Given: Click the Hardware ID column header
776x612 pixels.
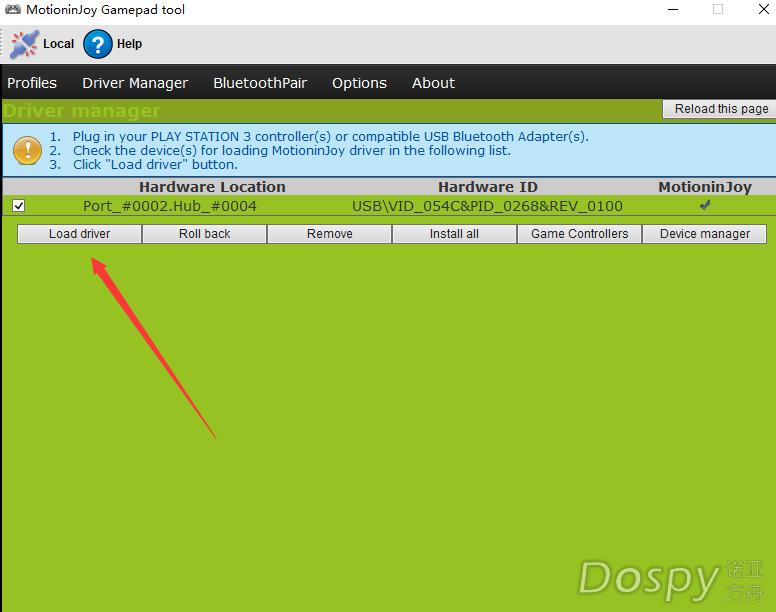Looking at the screenshot, I should click(487, 187).
